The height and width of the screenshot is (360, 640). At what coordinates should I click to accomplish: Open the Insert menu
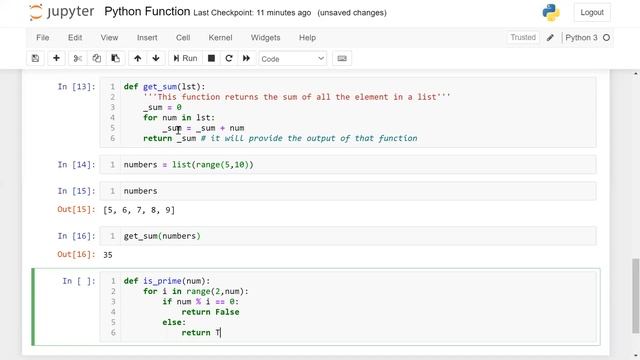(147, 38)
